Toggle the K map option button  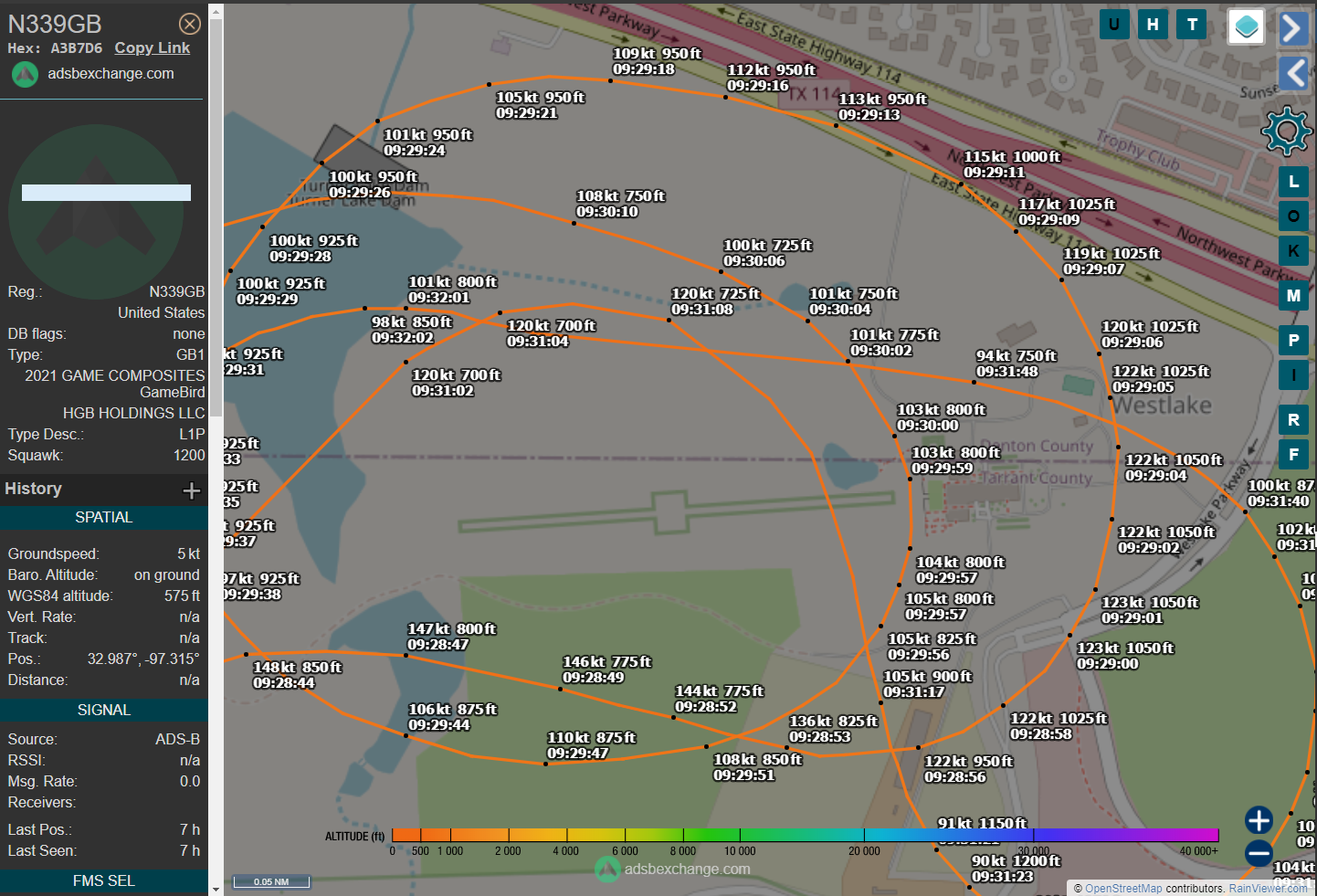click(1293, 251)
